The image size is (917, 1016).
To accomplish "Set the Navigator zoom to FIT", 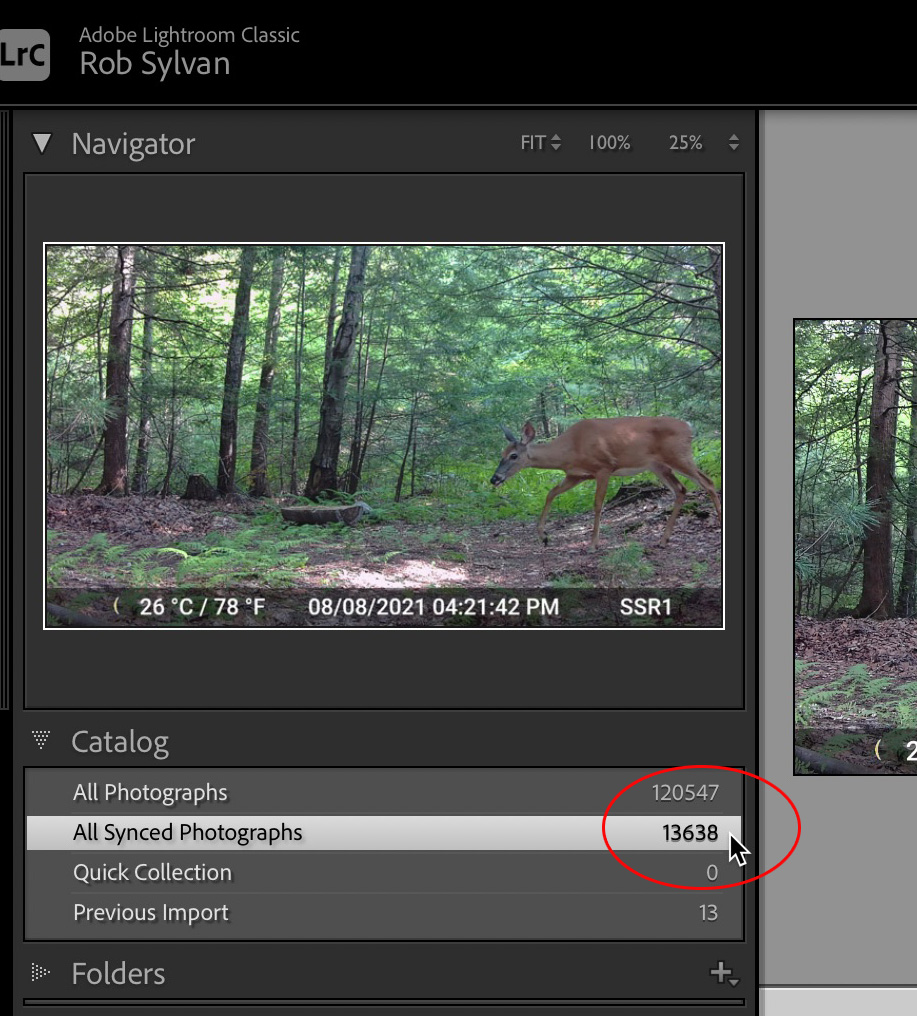I will click(533, 143).
